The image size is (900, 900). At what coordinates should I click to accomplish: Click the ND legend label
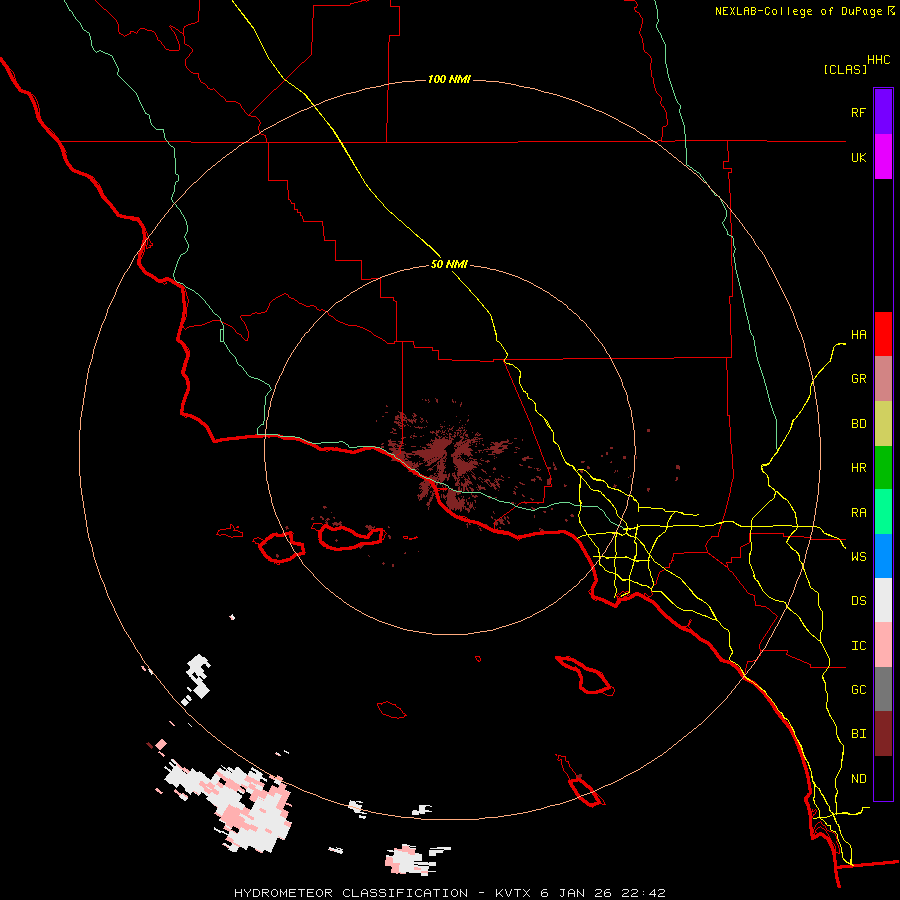tap(858, 779)
